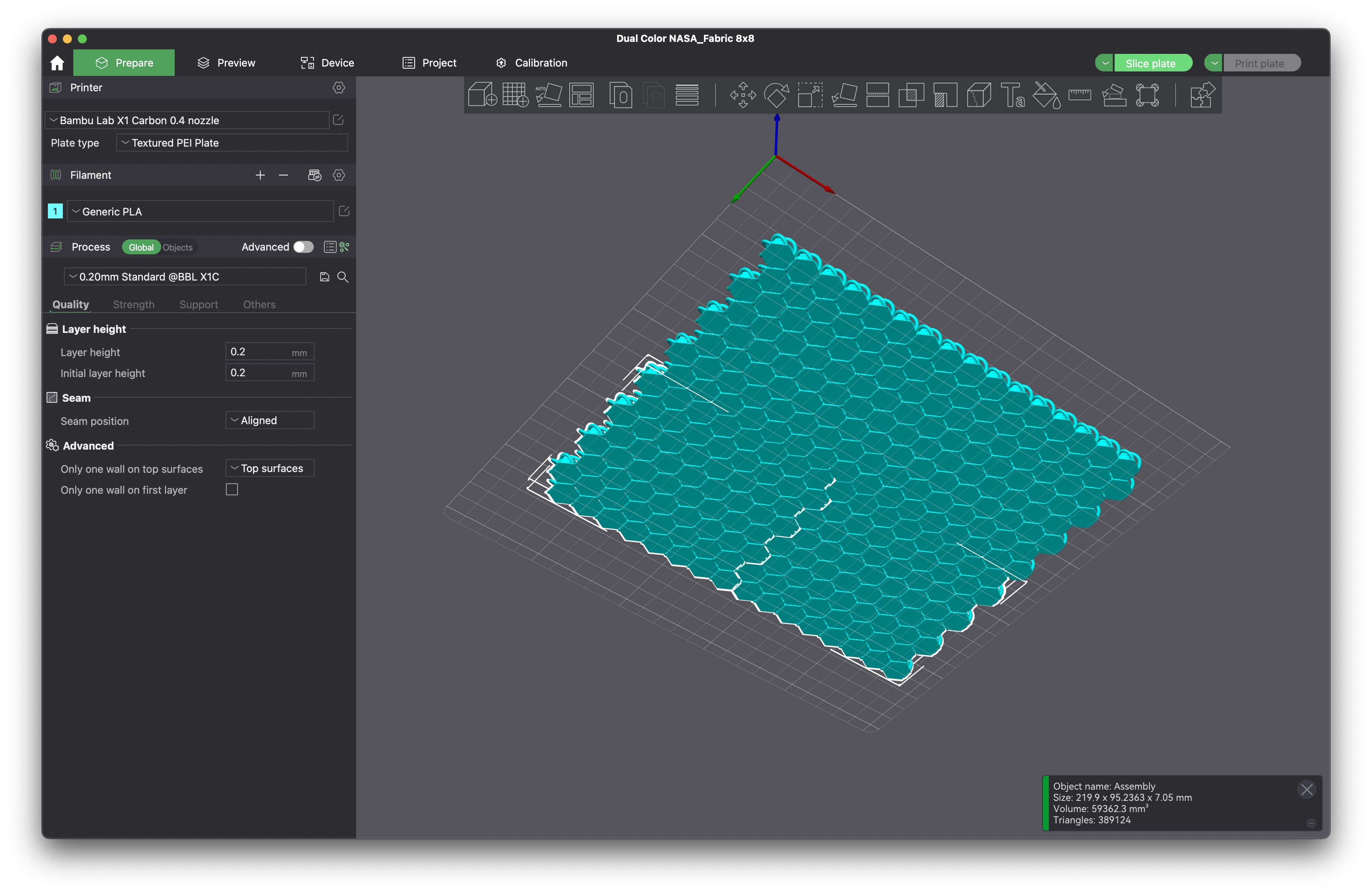Select the Color painting bucket tool

[x=1046, y=95]
